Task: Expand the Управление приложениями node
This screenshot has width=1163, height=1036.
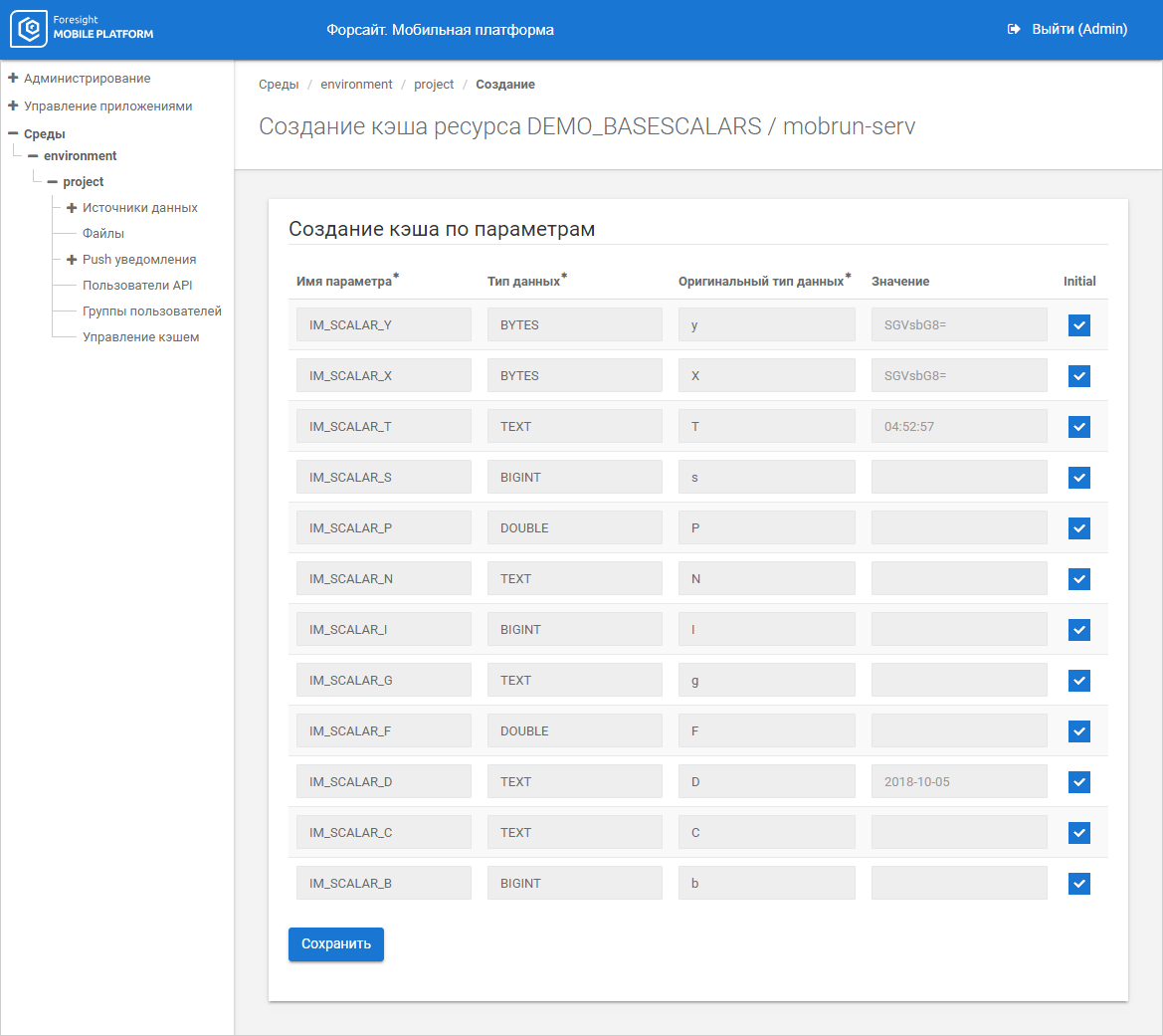Action: (13, 105)
